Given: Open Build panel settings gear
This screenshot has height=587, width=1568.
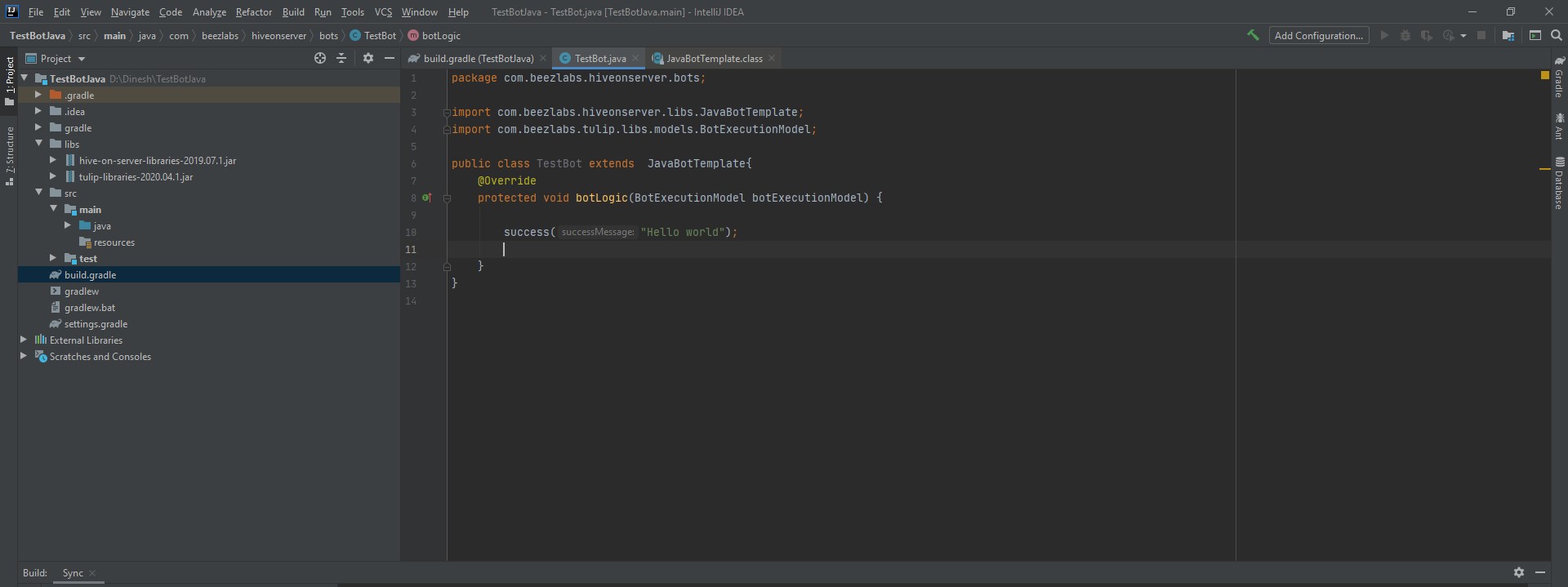Looking at the screenshot, I should [x=1519, y=572].
